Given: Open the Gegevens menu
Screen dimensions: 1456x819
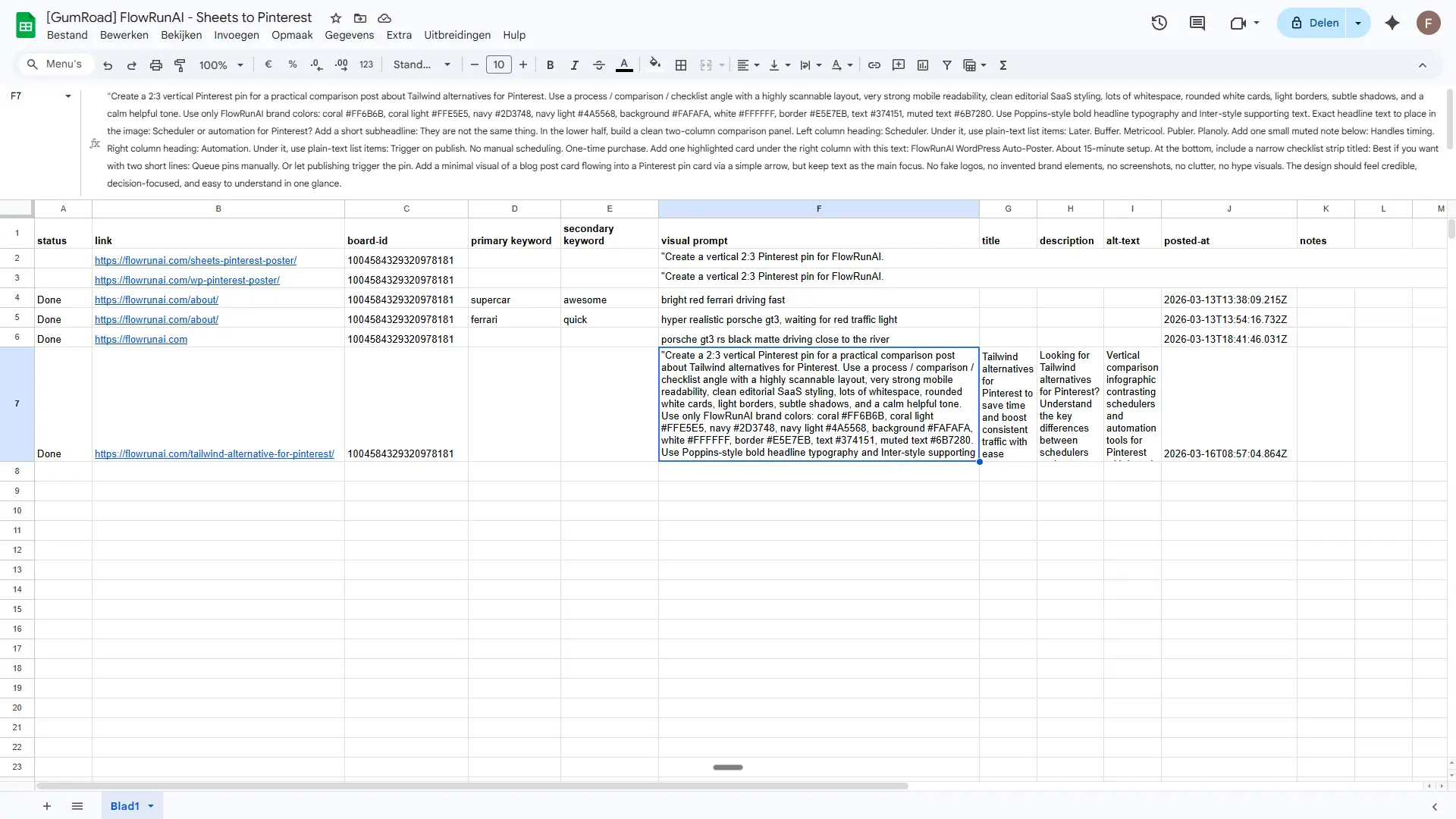Looking at the screenshot, I should coord(350,35).
